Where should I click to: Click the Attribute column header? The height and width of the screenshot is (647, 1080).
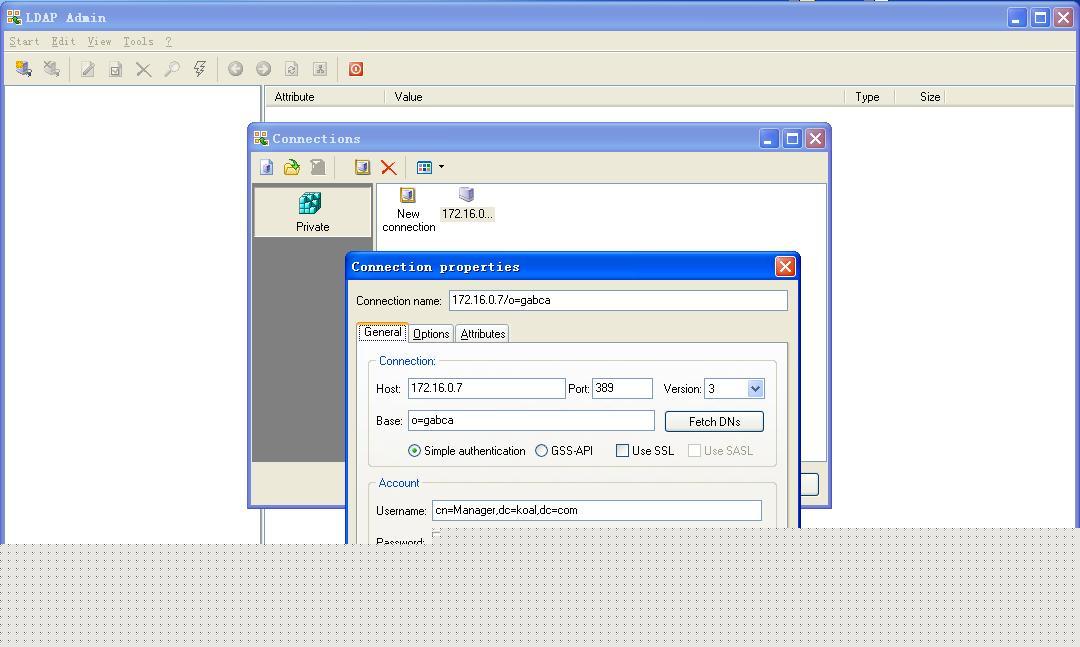point(324,97)
